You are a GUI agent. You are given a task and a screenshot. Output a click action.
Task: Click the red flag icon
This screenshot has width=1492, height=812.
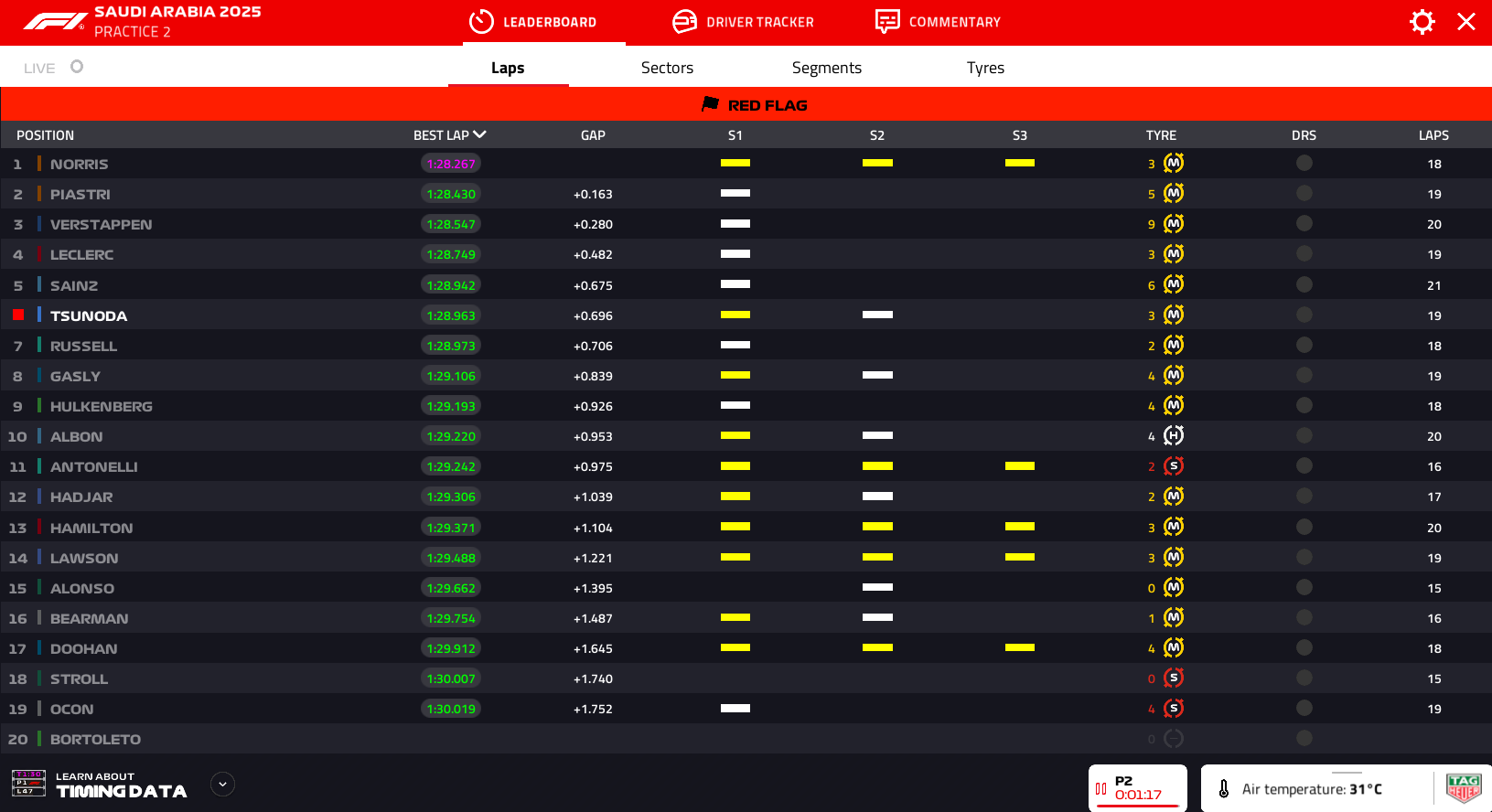(x=710, y=104)
